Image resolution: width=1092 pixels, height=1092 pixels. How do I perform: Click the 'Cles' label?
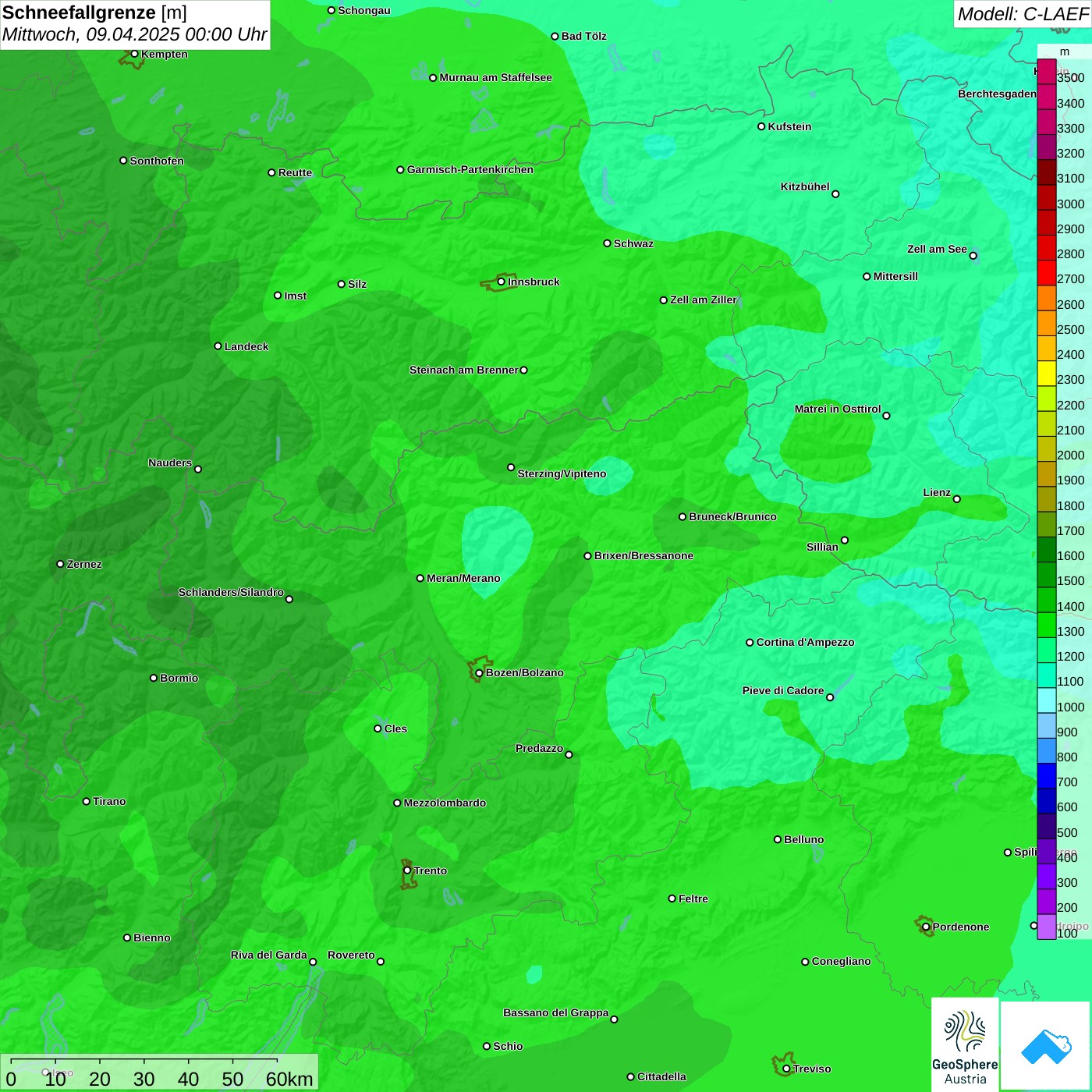[395, 729]
